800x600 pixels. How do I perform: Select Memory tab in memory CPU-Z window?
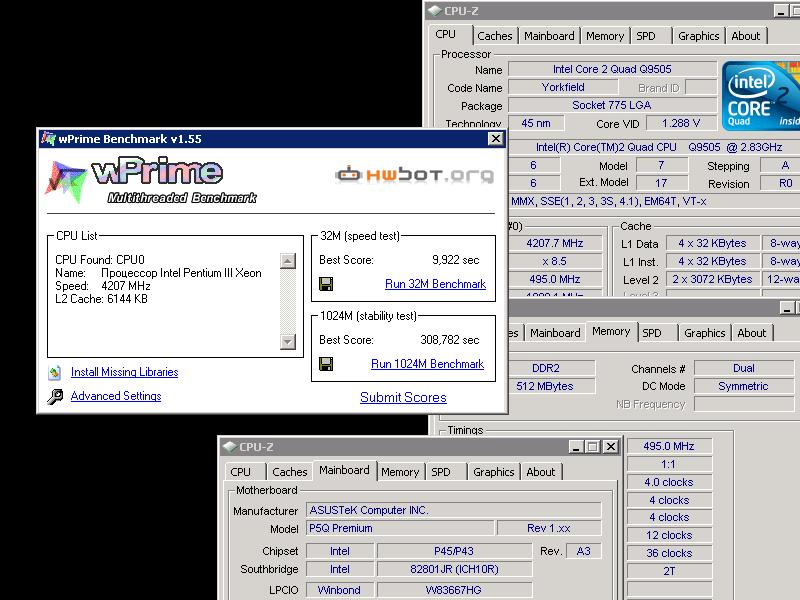[611, 332]
